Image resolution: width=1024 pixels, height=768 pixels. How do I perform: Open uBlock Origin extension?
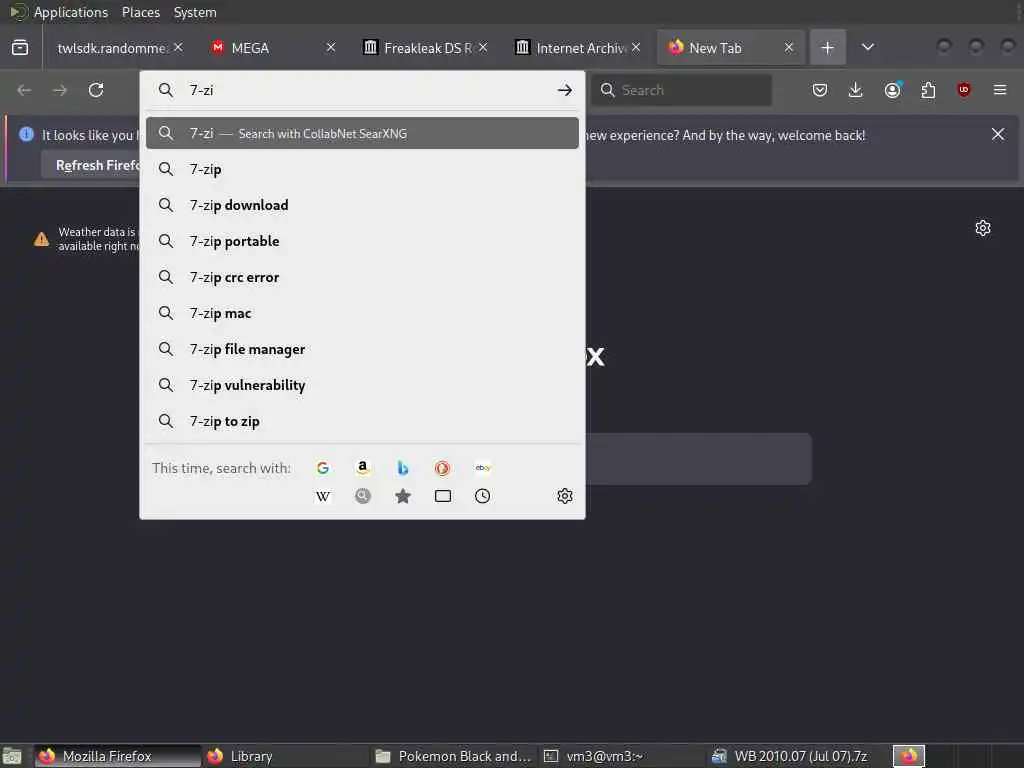(964, 90)
